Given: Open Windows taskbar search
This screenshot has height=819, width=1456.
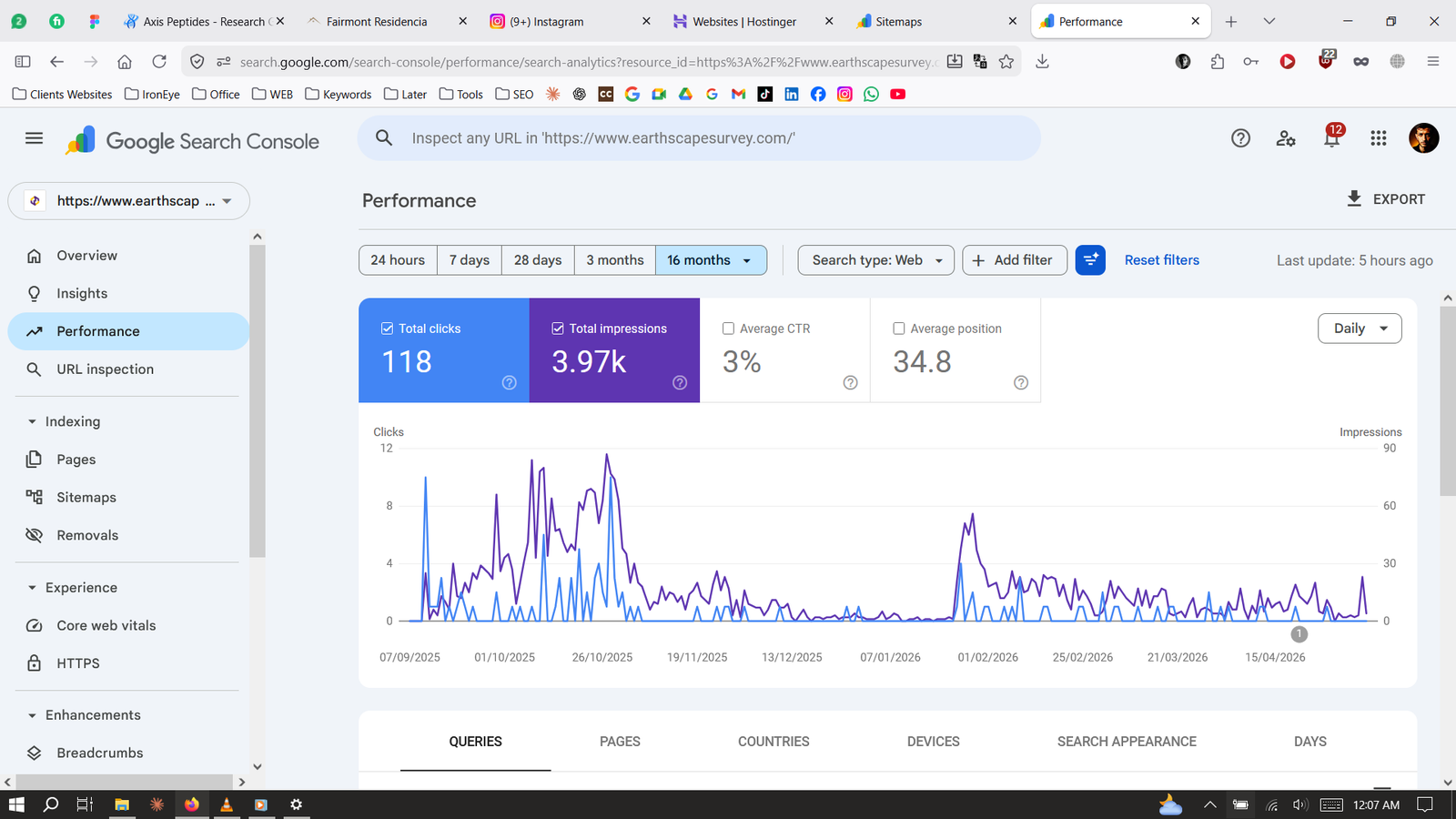Looking at the screenshot, I should [x=51, y=804].
